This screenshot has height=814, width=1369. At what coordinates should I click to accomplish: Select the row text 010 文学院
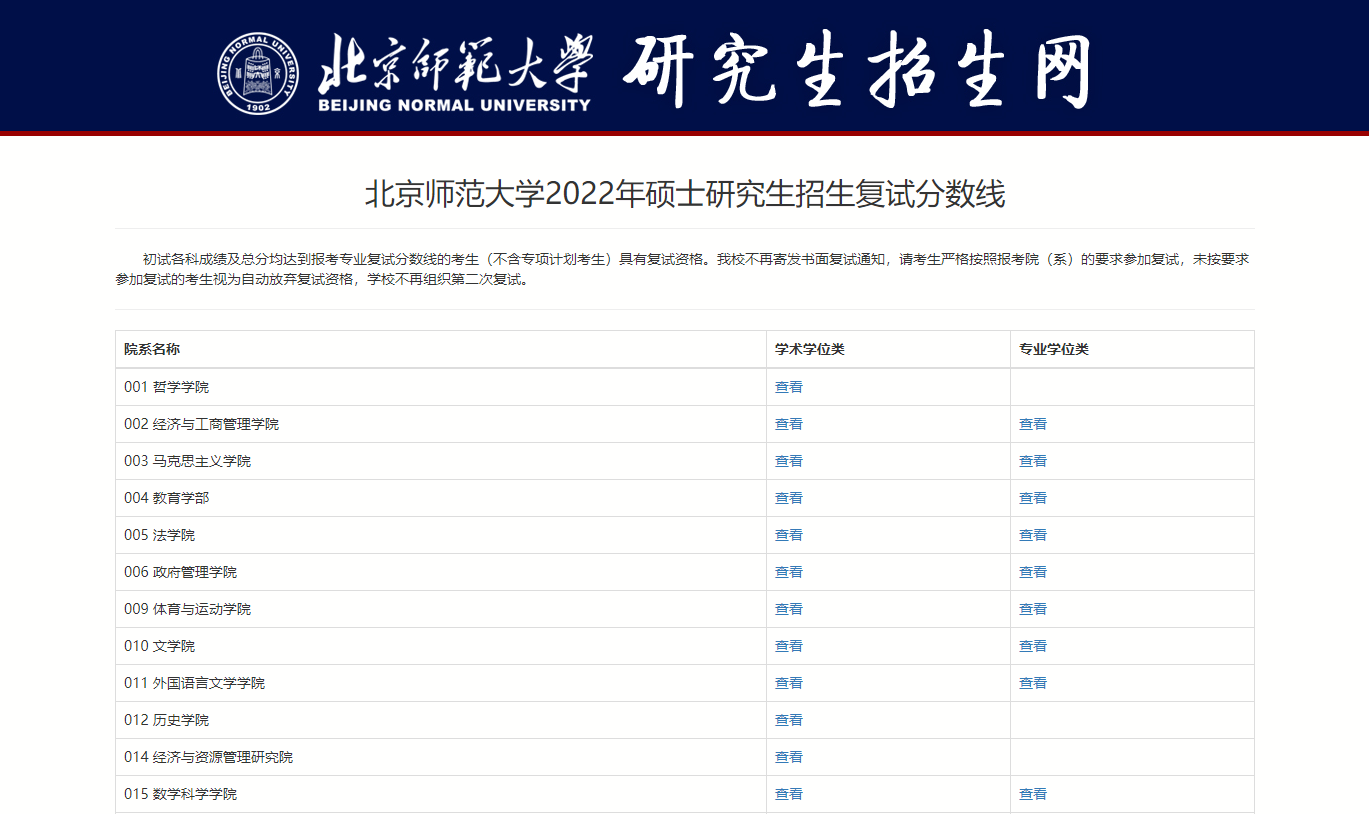tap(160, 646)
